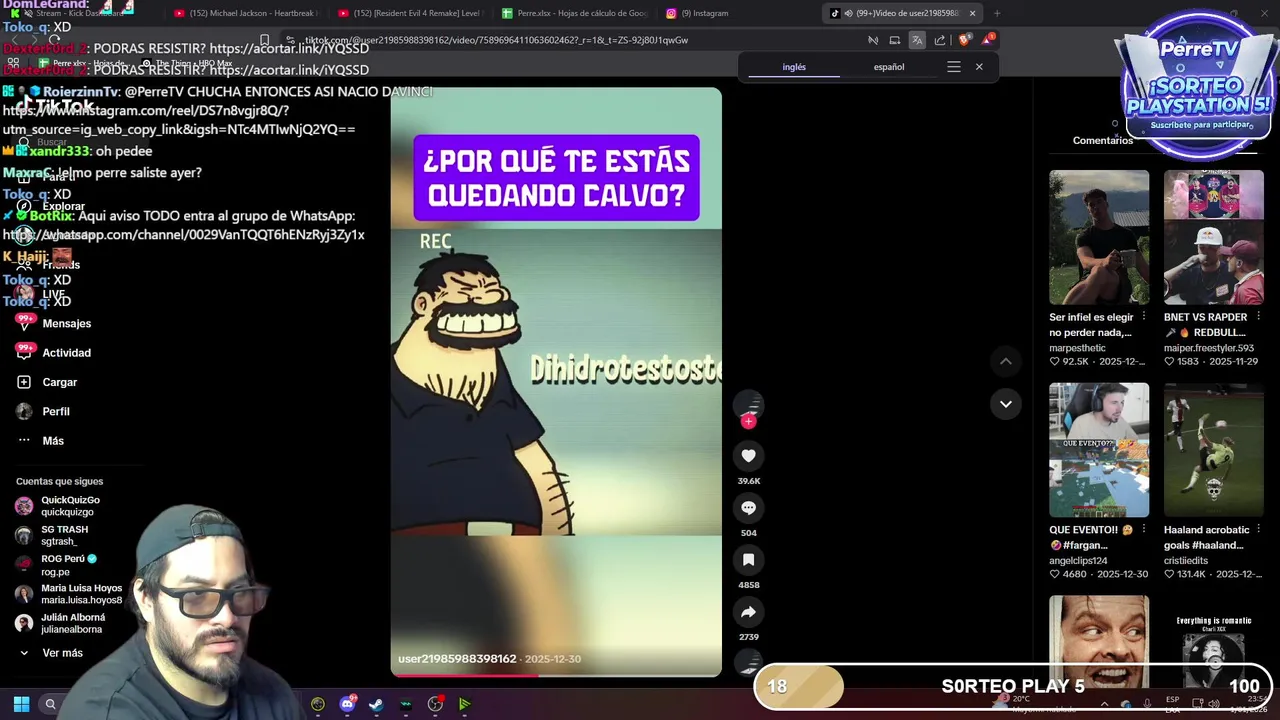This screenshot has height=720, width=1280.
Task: Open the angelclips124 author link
Action: pyautogui.click(x=1078, y=561)
